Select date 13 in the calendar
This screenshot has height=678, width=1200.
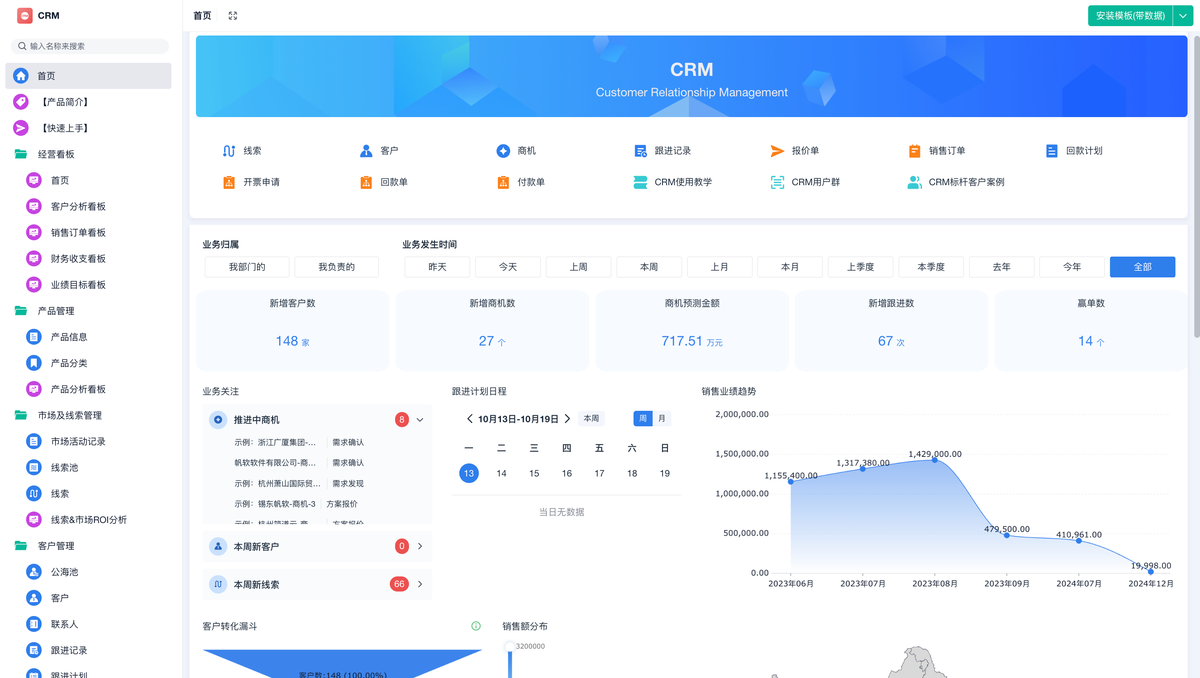pyautogui.click(x=469, y=473)
